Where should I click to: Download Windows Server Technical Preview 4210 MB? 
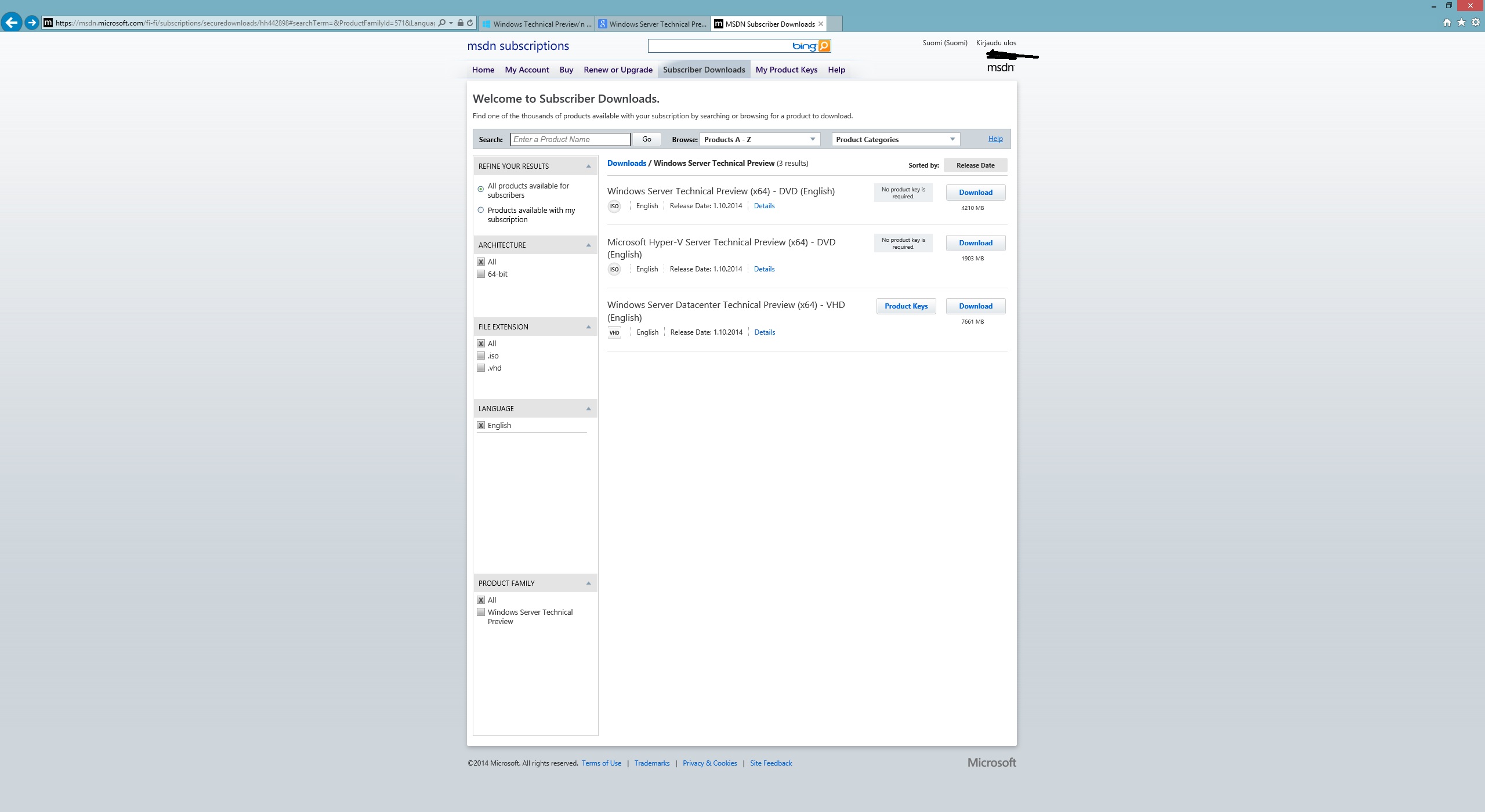[975, 193]
